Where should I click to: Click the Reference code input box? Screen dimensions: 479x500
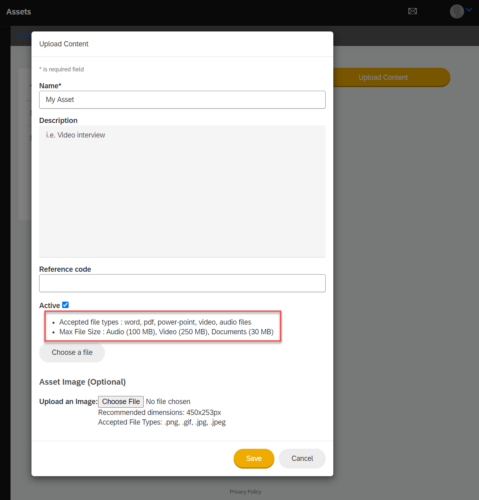(x=182, y=283)
